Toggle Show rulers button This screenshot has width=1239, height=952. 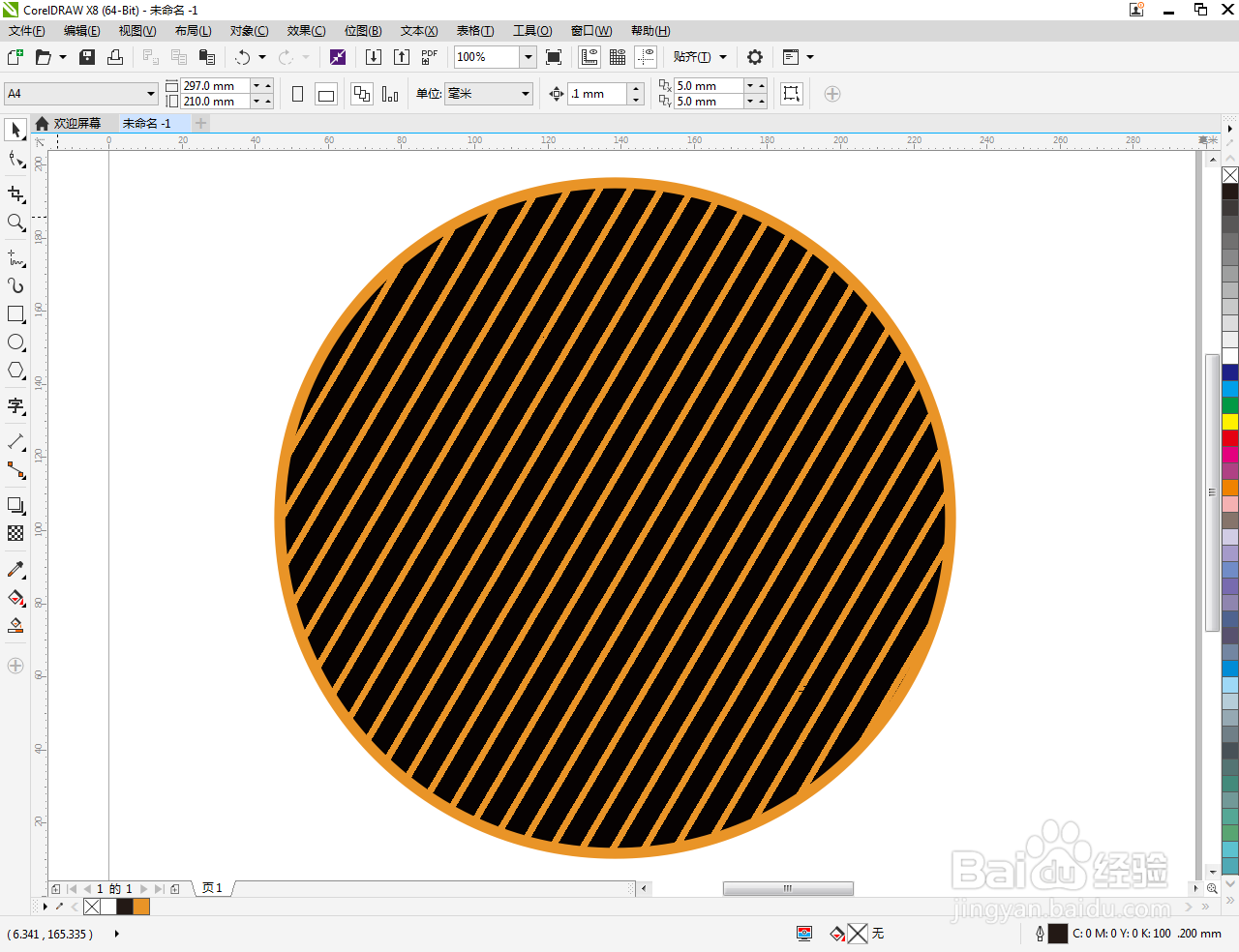point(589,57)
